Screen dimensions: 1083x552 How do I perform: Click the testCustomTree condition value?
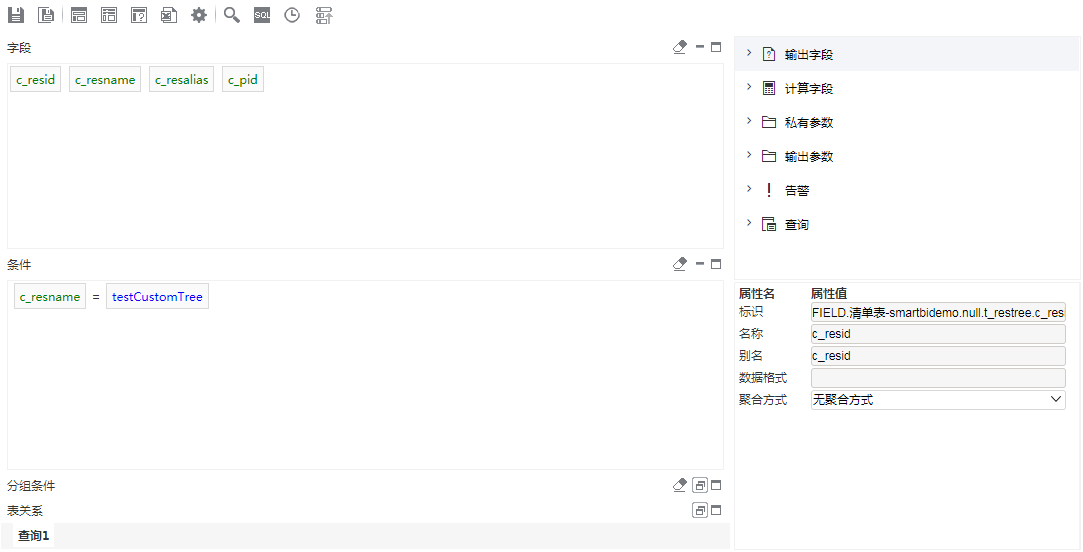[x=157, y=296]
